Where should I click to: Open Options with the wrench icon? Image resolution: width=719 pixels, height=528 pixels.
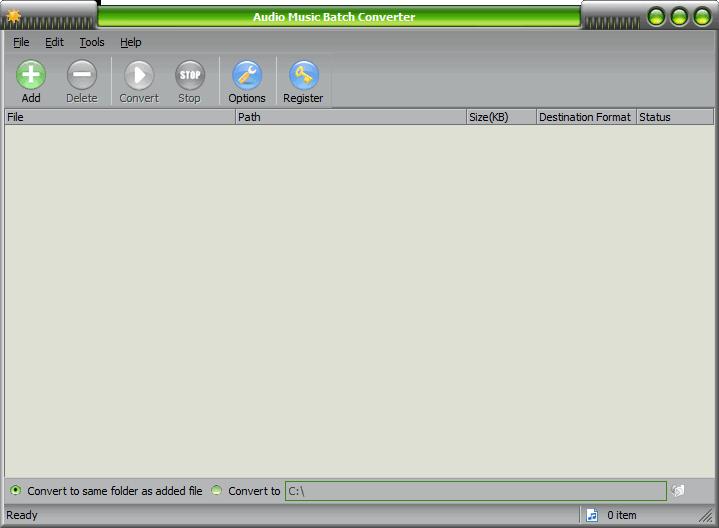point(247,75)
